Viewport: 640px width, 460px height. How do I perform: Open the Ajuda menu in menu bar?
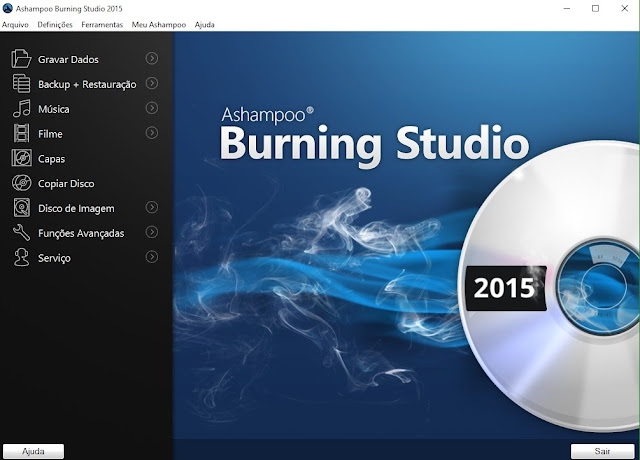(x=204, y=25)
